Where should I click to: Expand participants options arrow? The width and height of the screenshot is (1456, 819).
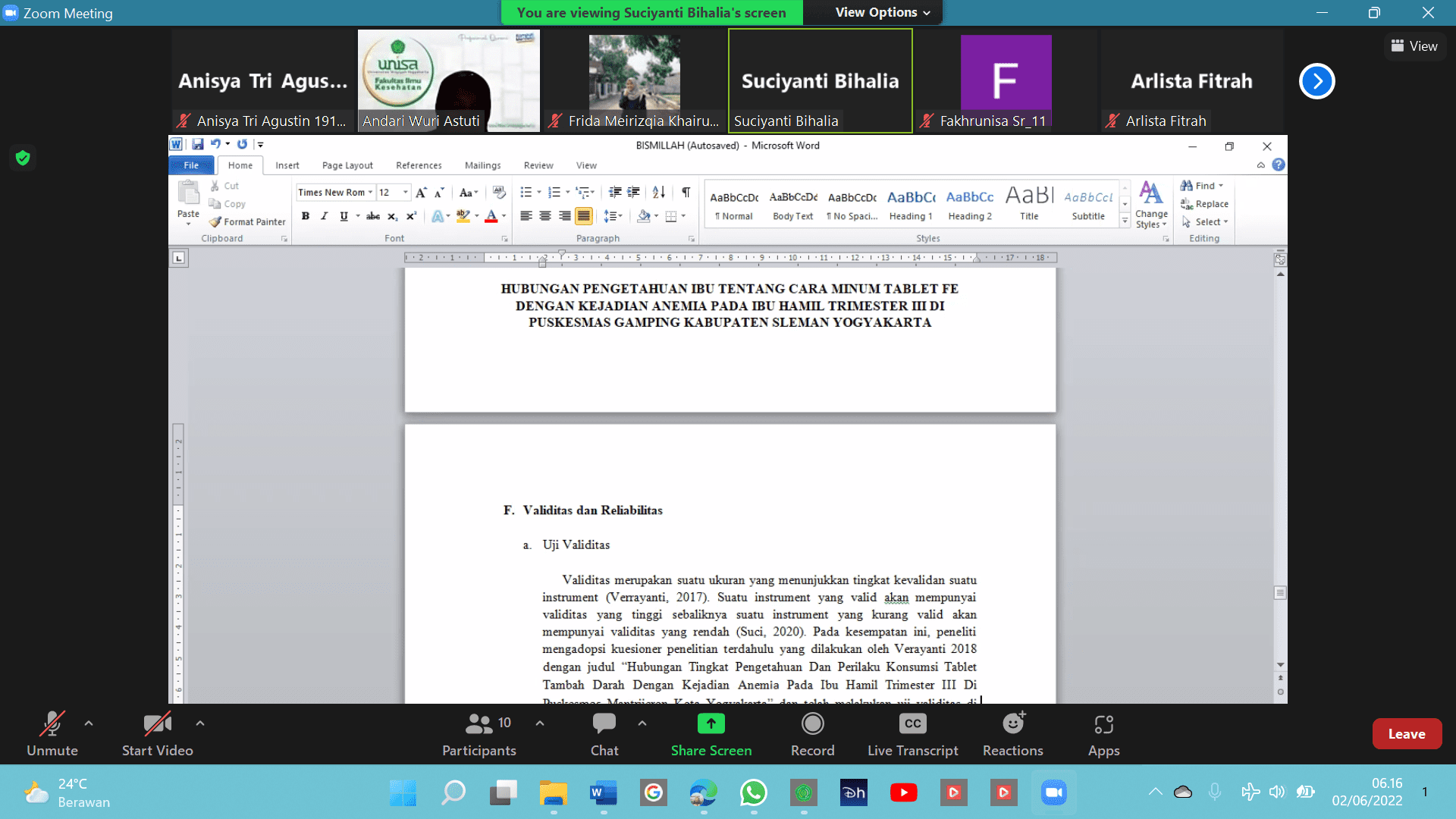tap(540, 723)
